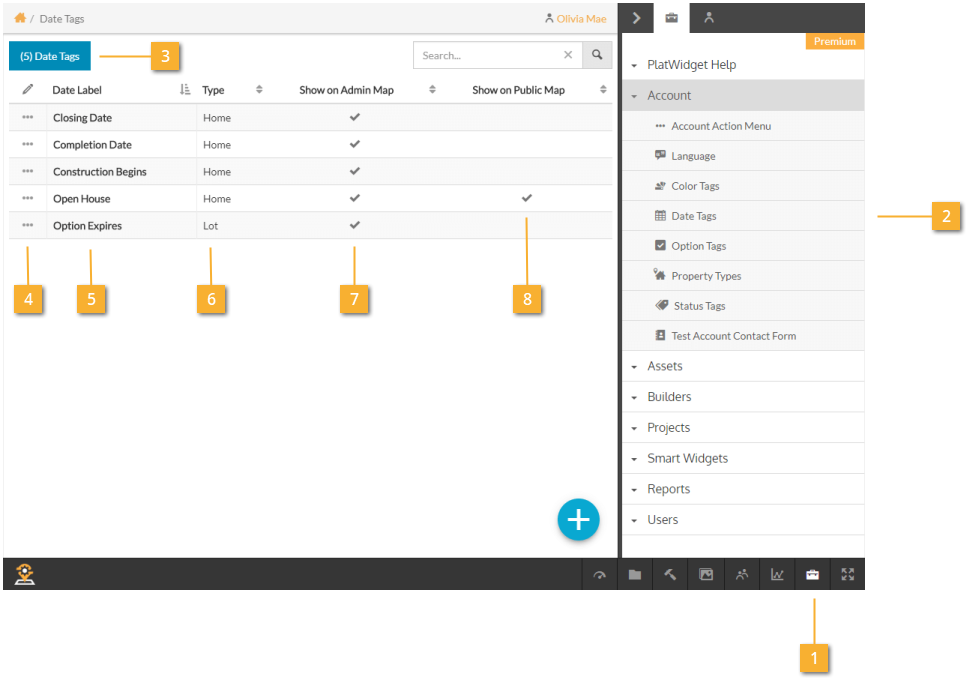Toggle Show on Admin Map for Completion Date
This screenshot has width=972, height=684.
pyautogui.click(x=354, y=144)
